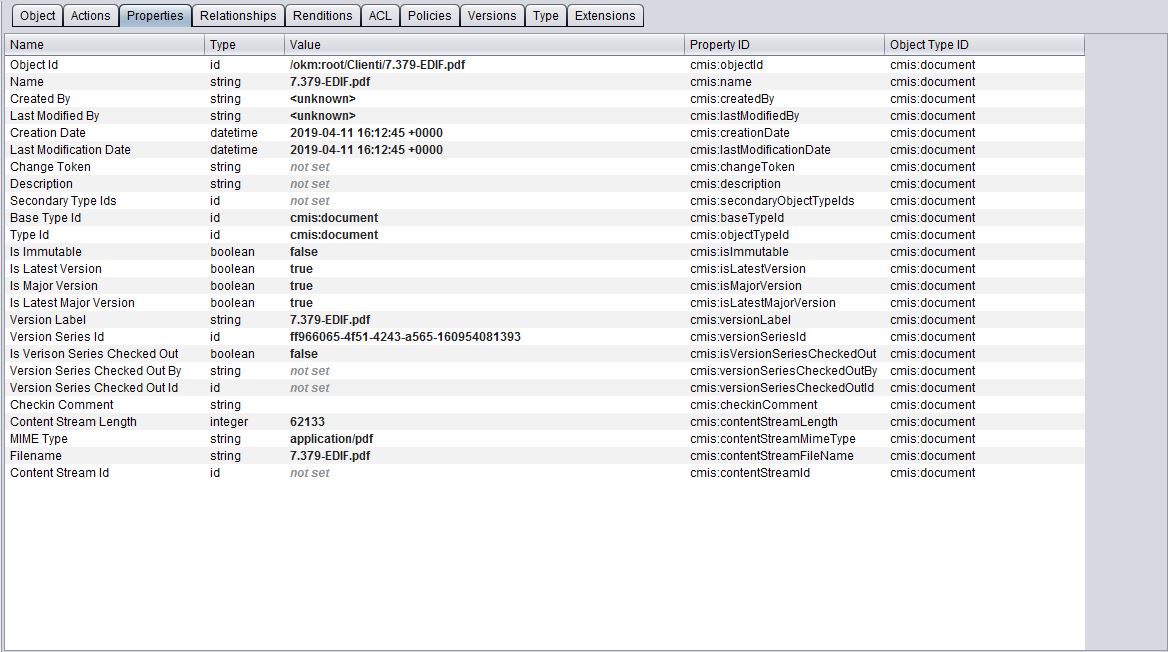Switch to the ACL tab
Image resolution: width=1168 pixels, height=652 pixels.
[380, 16]
